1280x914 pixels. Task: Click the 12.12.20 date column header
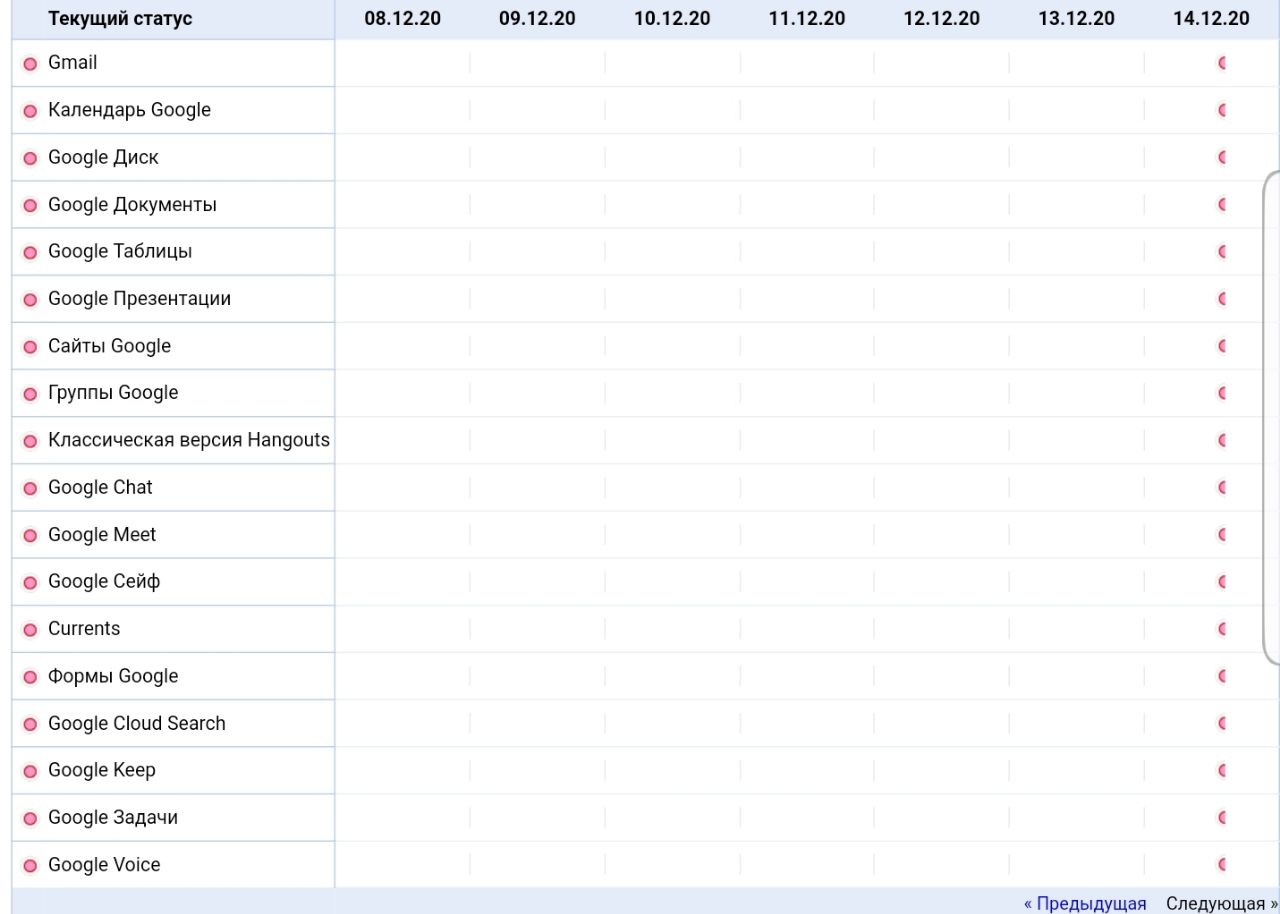[941, 19]
